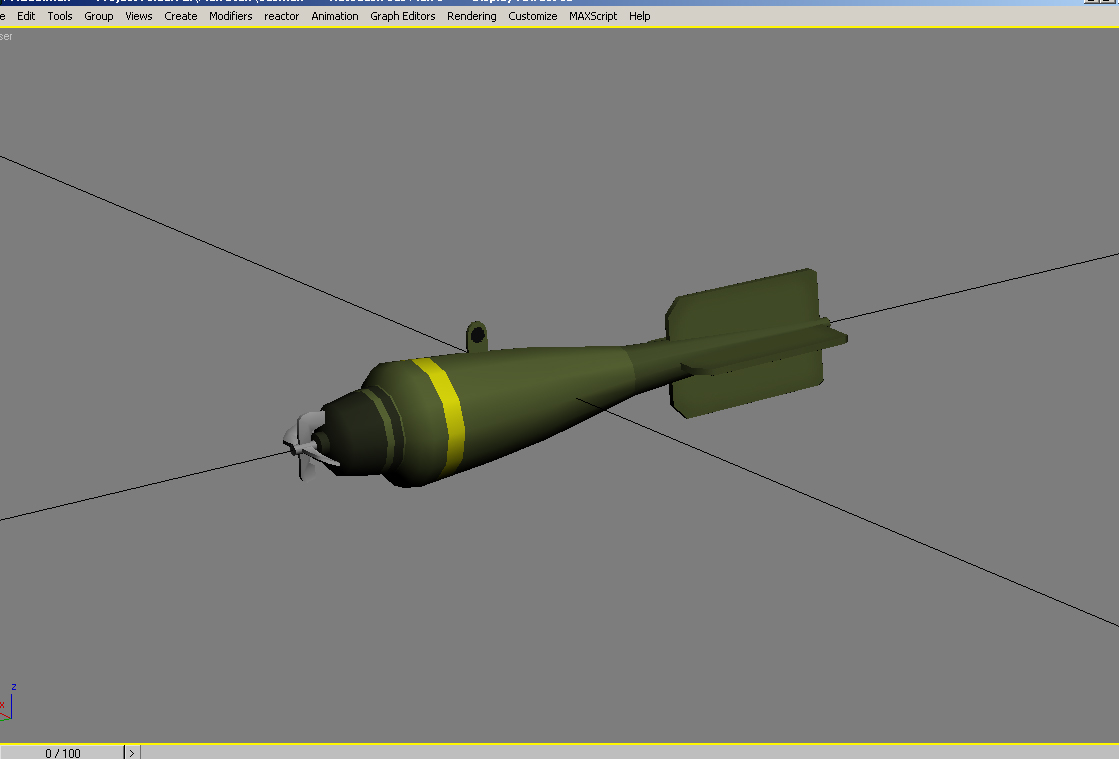Image resolution: width=1119 pixels, height=759 pixels.
Task: Open the Views menu
Action: [138, 16]
